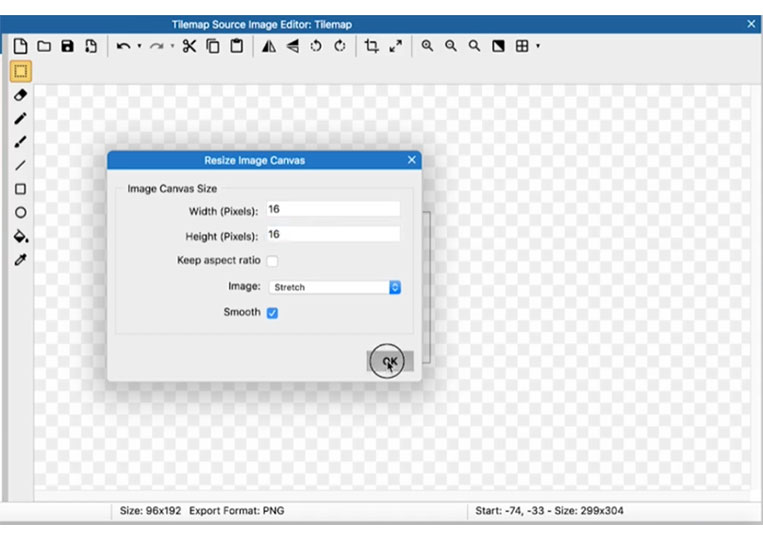Select the Eraser tool
This screenshot has width=763, height=541.
pyautogui.click(x=20, y=95)
